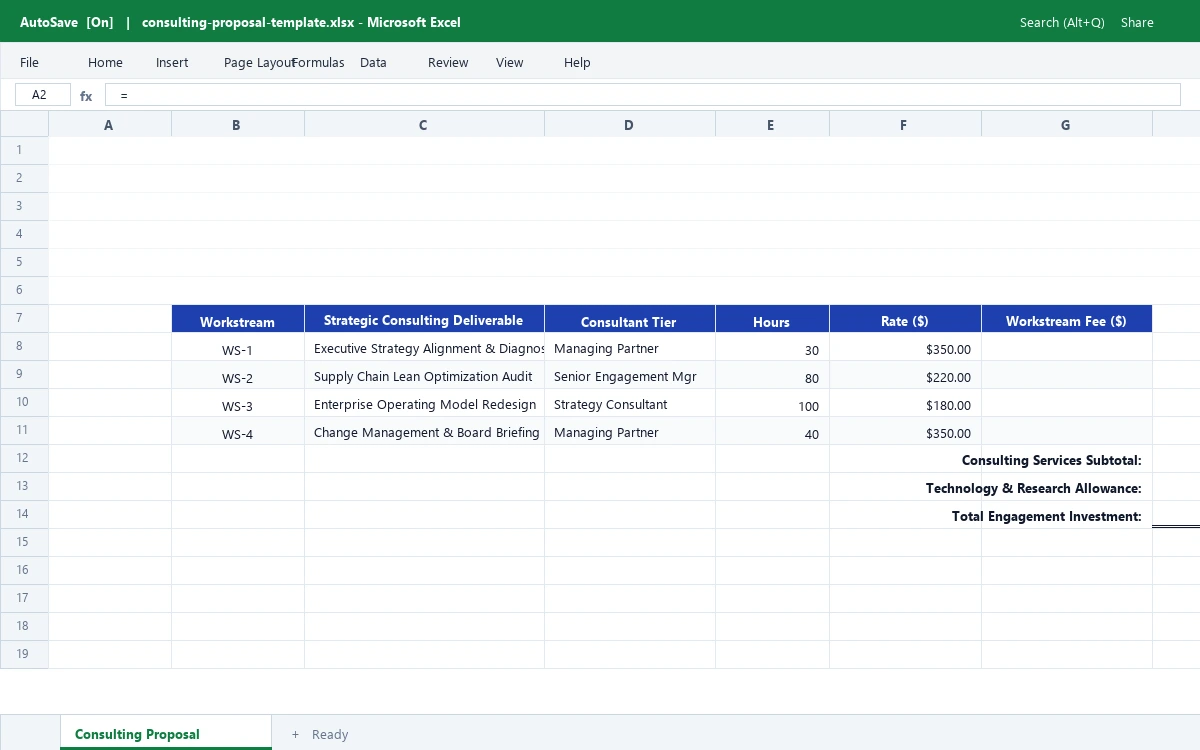Viewport: 1200px width, 750px height.
Task: Click Change Management & Board Briefing cell
Action: (x=424, y=431)
